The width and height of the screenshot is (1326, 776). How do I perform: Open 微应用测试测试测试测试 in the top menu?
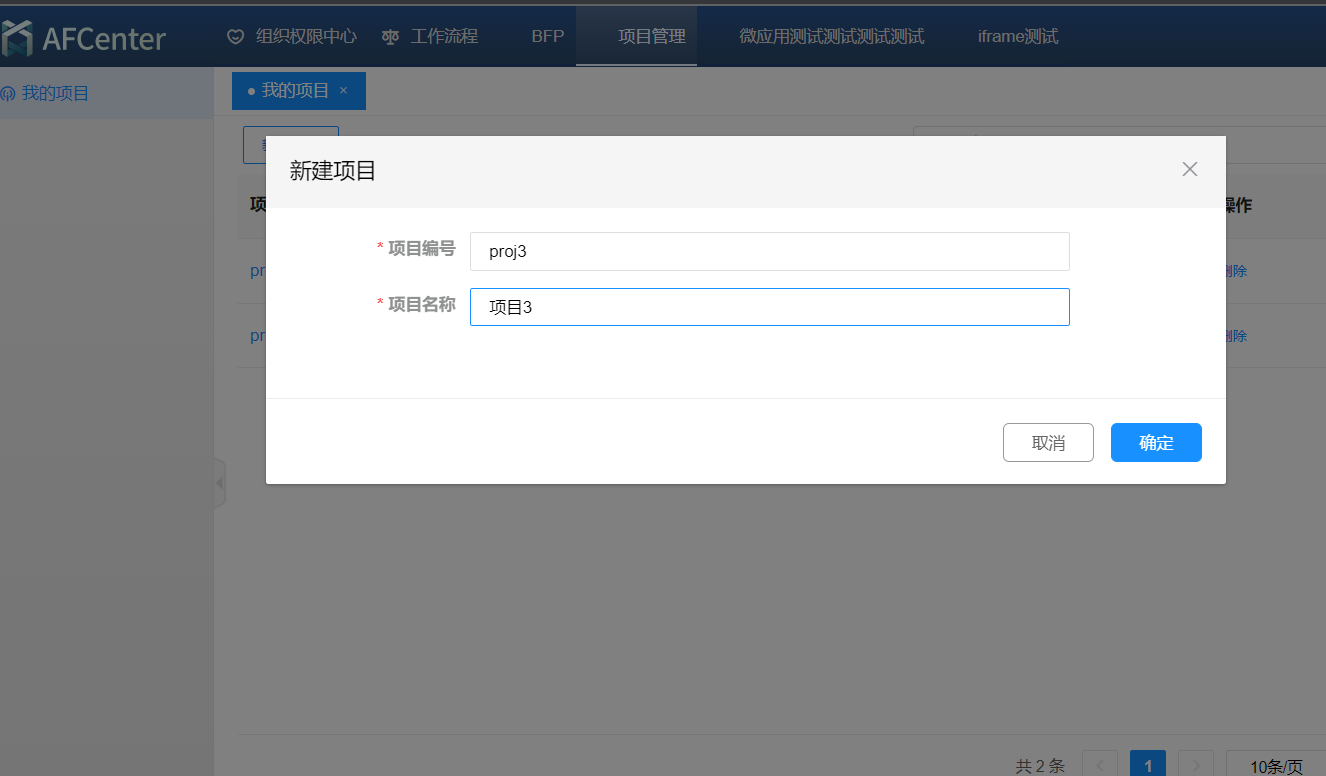click(831, 37)
